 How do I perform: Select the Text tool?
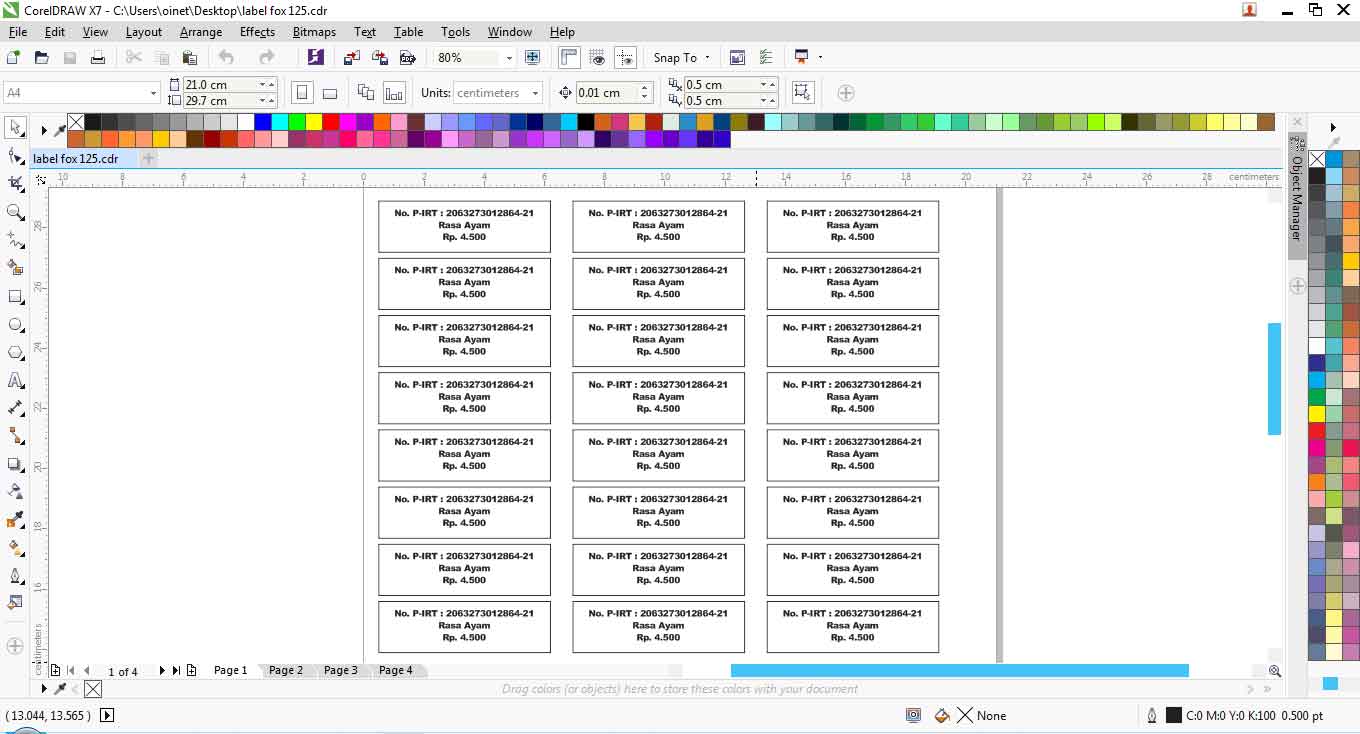[x=15, y=380]
